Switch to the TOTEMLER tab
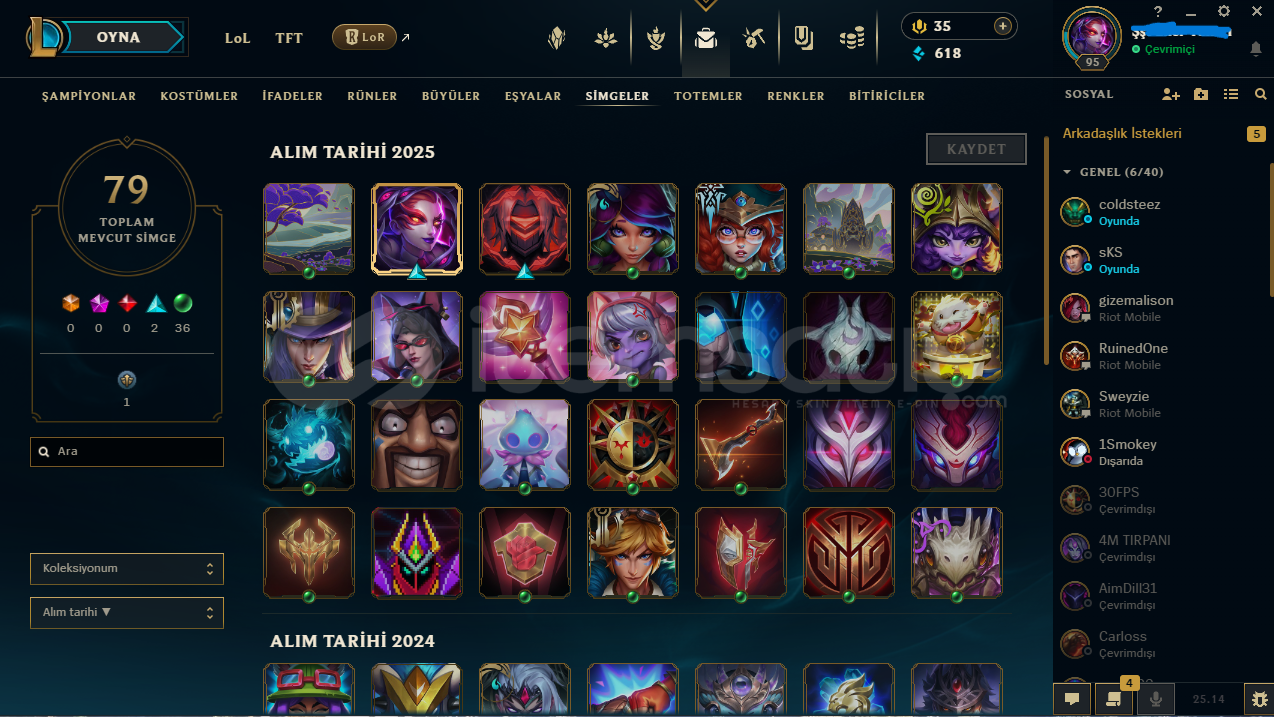Viewport: 1274px width, 717px height. 708,96
